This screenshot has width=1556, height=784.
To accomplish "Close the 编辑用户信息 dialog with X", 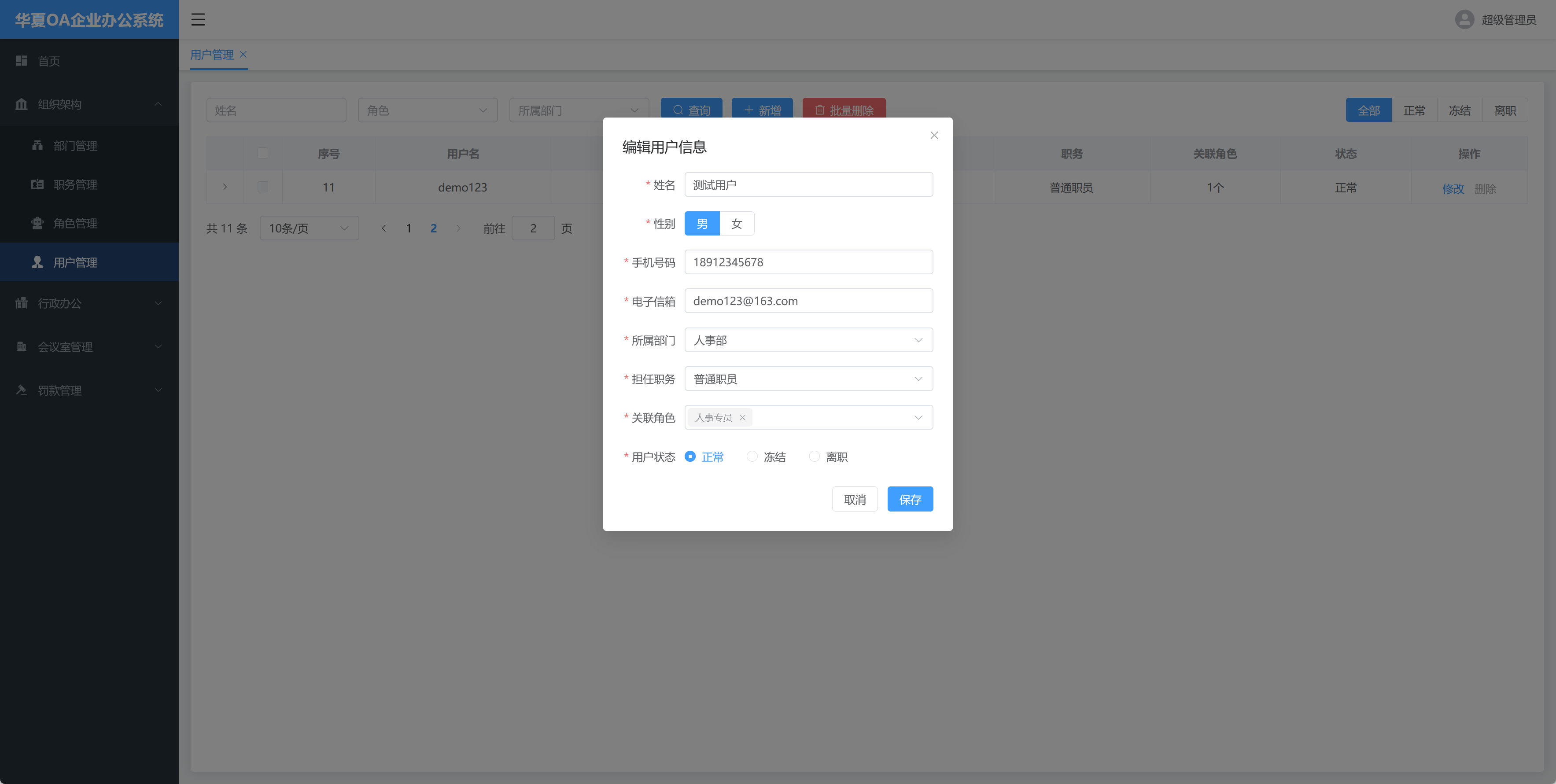I will [934, 135].
